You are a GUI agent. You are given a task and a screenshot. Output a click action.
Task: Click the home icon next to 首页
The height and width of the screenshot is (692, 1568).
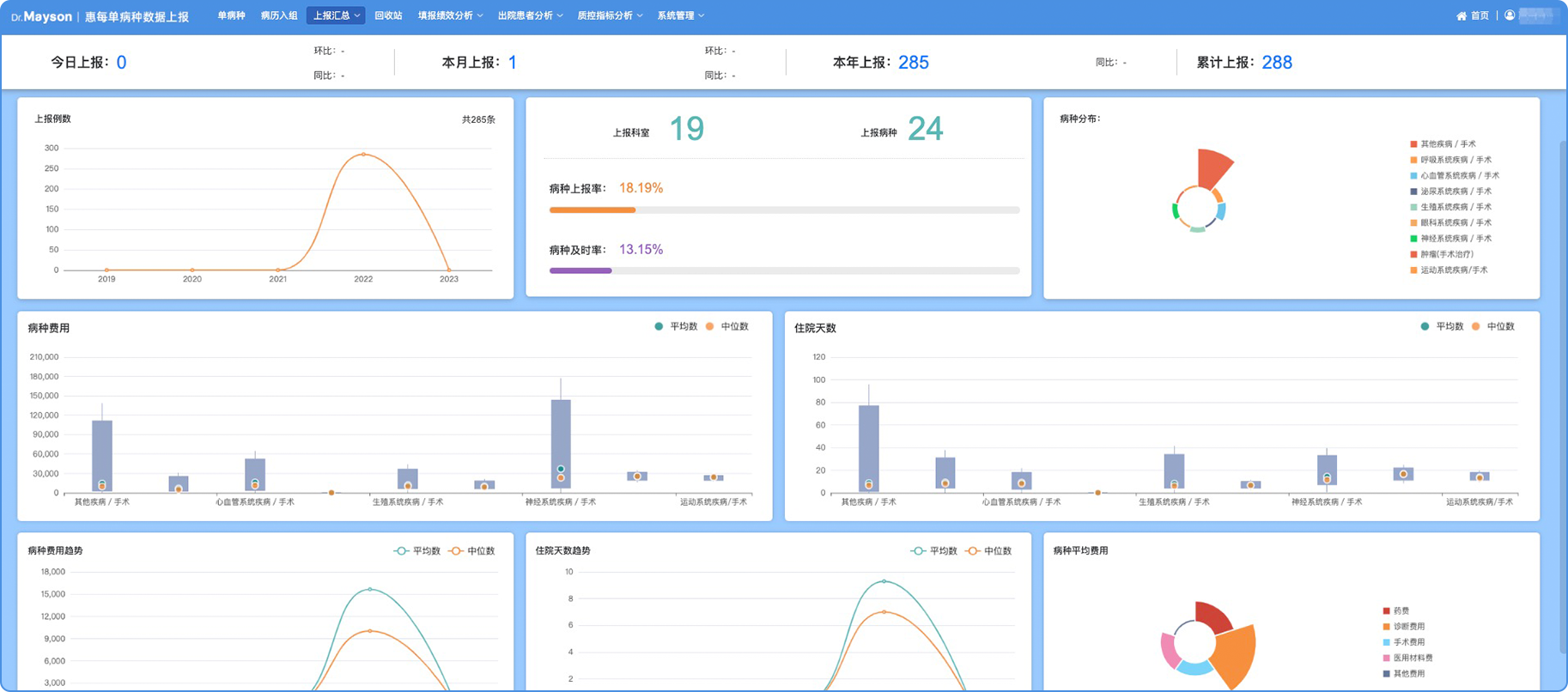[1462, 16]
